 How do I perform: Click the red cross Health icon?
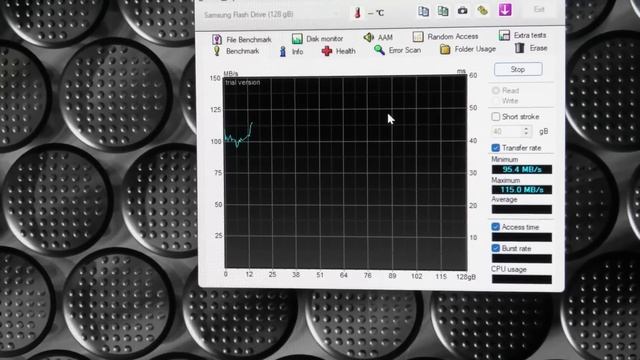tap(327, 51)
